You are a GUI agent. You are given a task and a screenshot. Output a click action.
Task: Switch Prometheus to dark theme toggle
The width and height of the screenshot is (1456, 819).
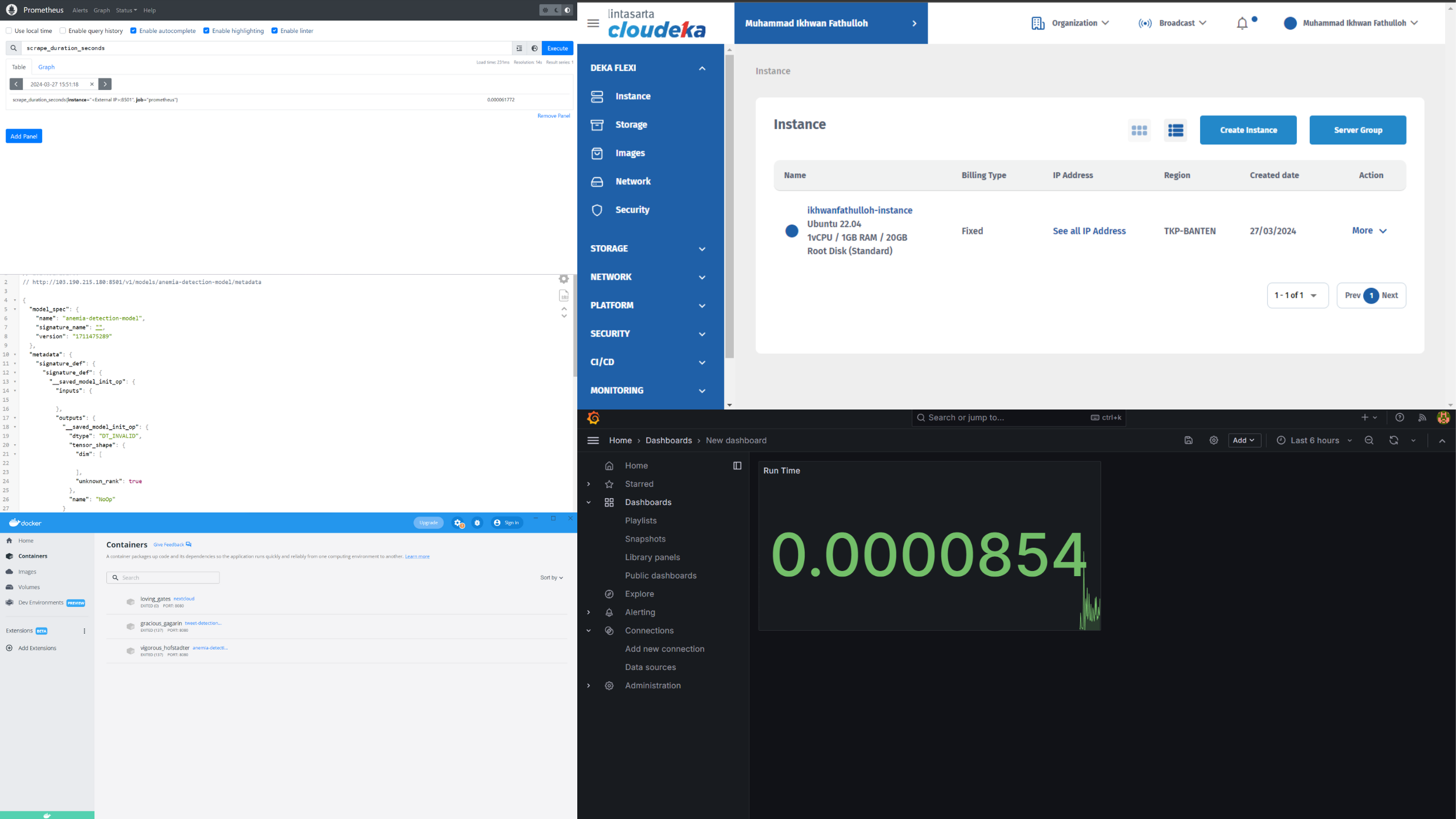pos(556,10)
